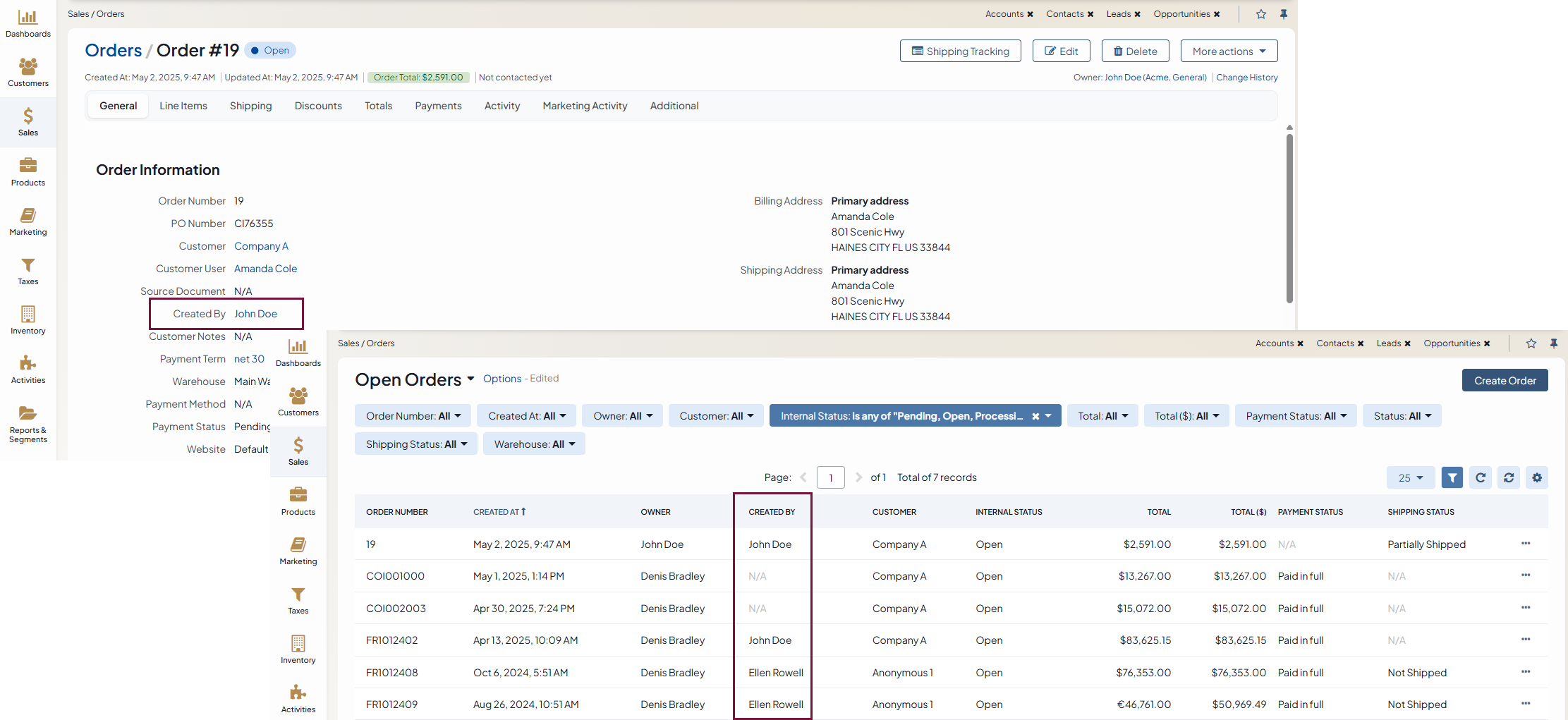Switch to the Line Items tab
The height and width of the screenshot is (720, 1568).
tap(183, 106)
